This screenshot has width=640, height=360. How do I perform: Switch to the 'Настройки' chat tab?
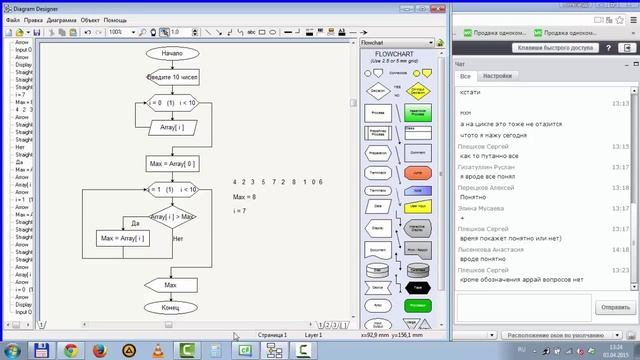click(497, 76)
